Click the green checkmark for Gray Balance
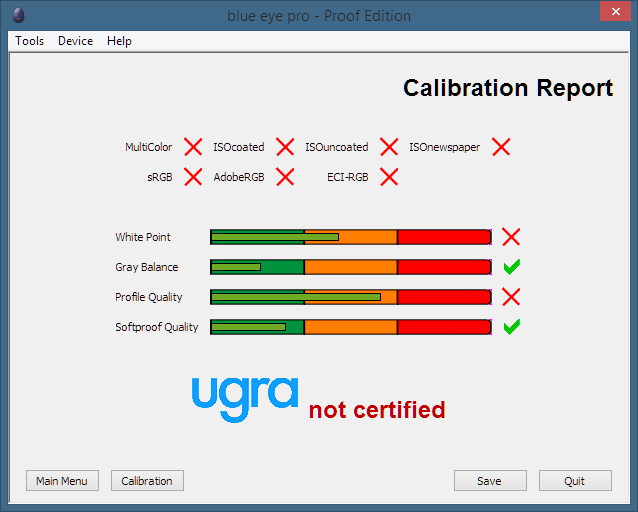This screenshot has width=638, height=512. click(x=511, y=267)
